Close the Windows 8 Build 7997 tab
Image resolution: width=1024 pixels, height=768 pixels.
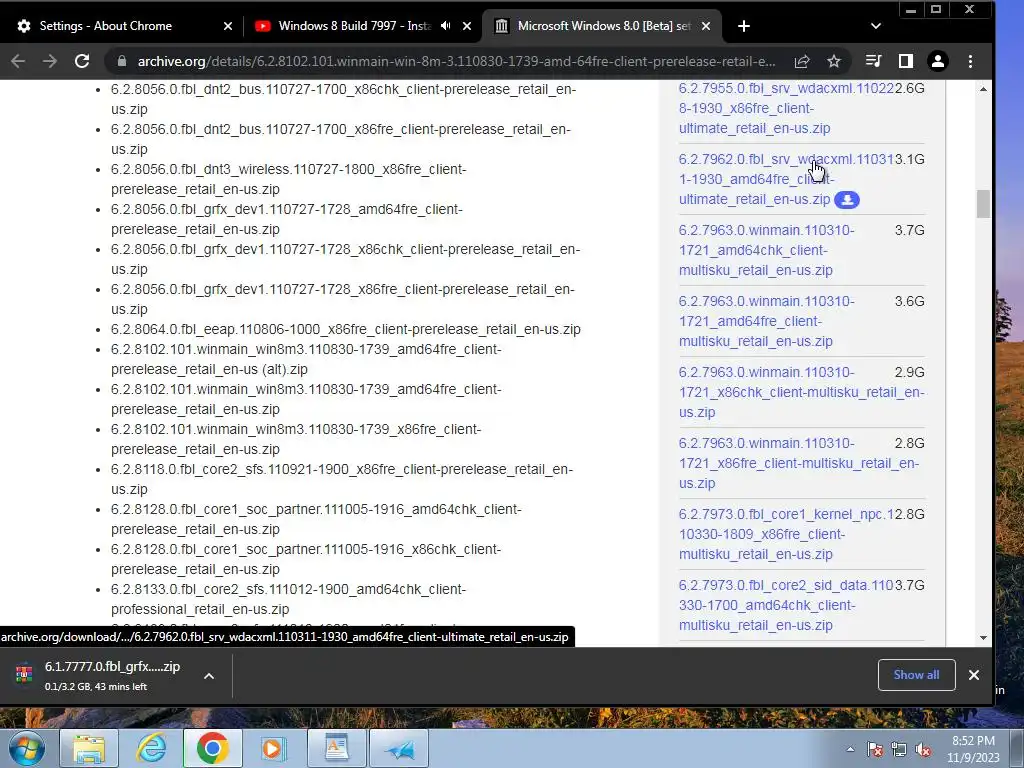(x=467, y=26)
